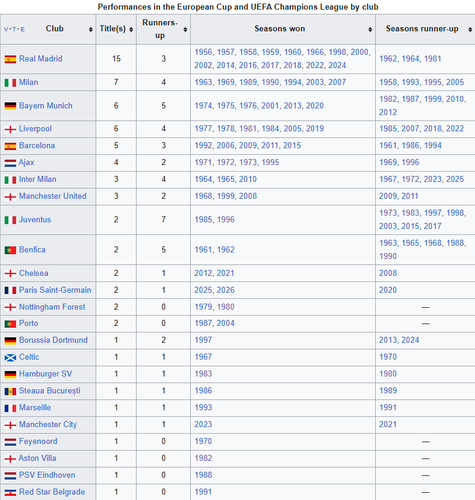Click England flag icon beside Nottingham Forest
This screenshot has height=500, width=475.
[x=10, y=307]
